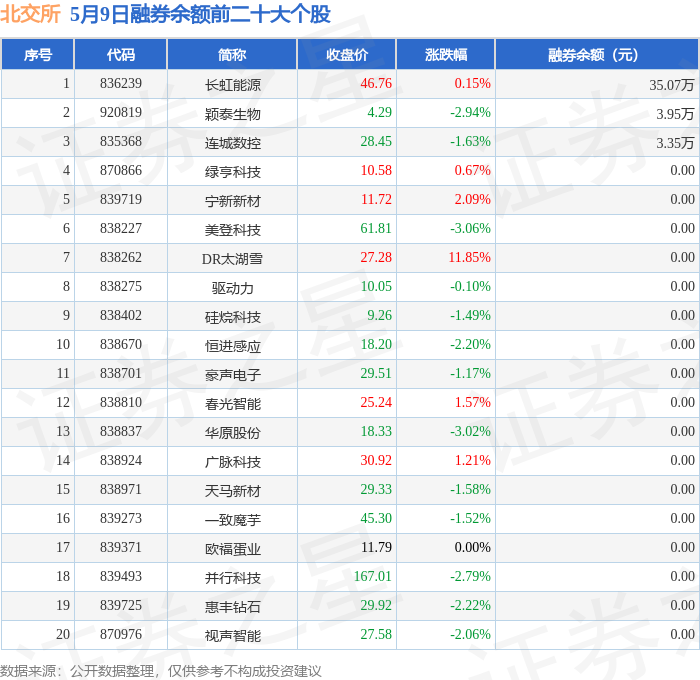Select the 天马新材 name cell
700x680 pixels.
[233, 491]
